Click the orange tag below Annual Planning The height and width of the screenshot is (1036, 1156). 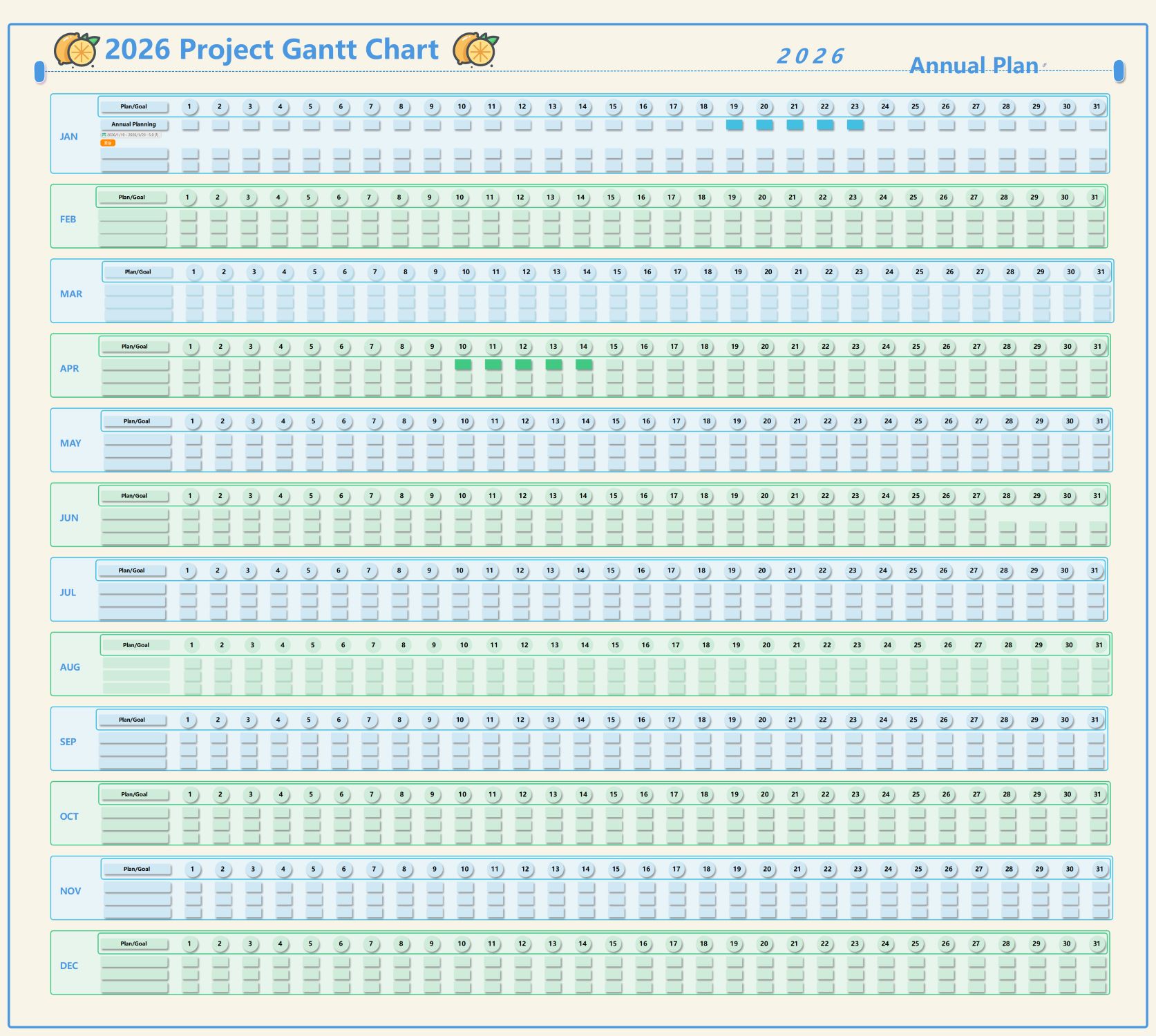(x=108, y=143)
